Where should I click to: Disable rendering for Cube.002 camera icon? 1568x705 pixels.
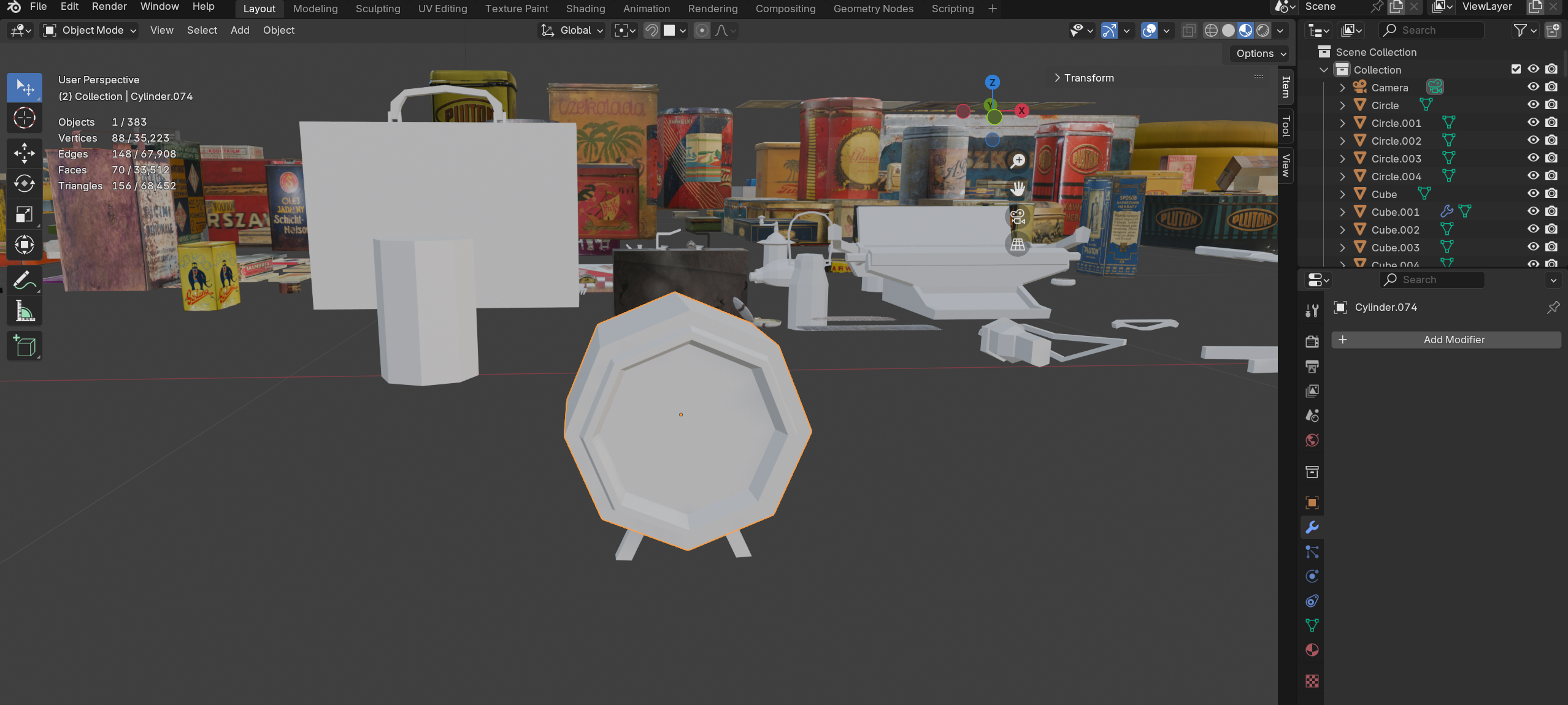tap(1551, 229)
